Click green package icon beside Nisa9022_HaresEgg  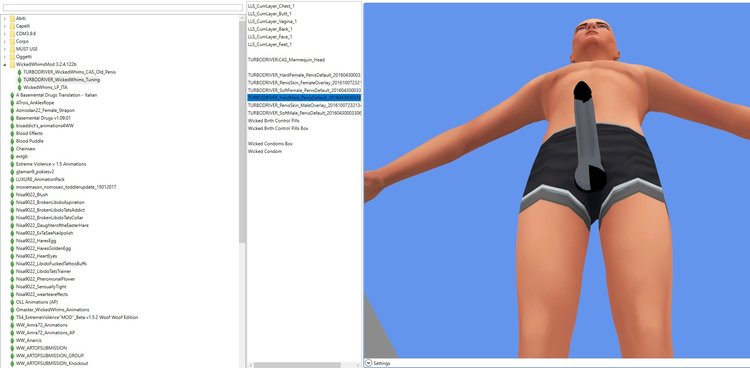click(12, 241)
